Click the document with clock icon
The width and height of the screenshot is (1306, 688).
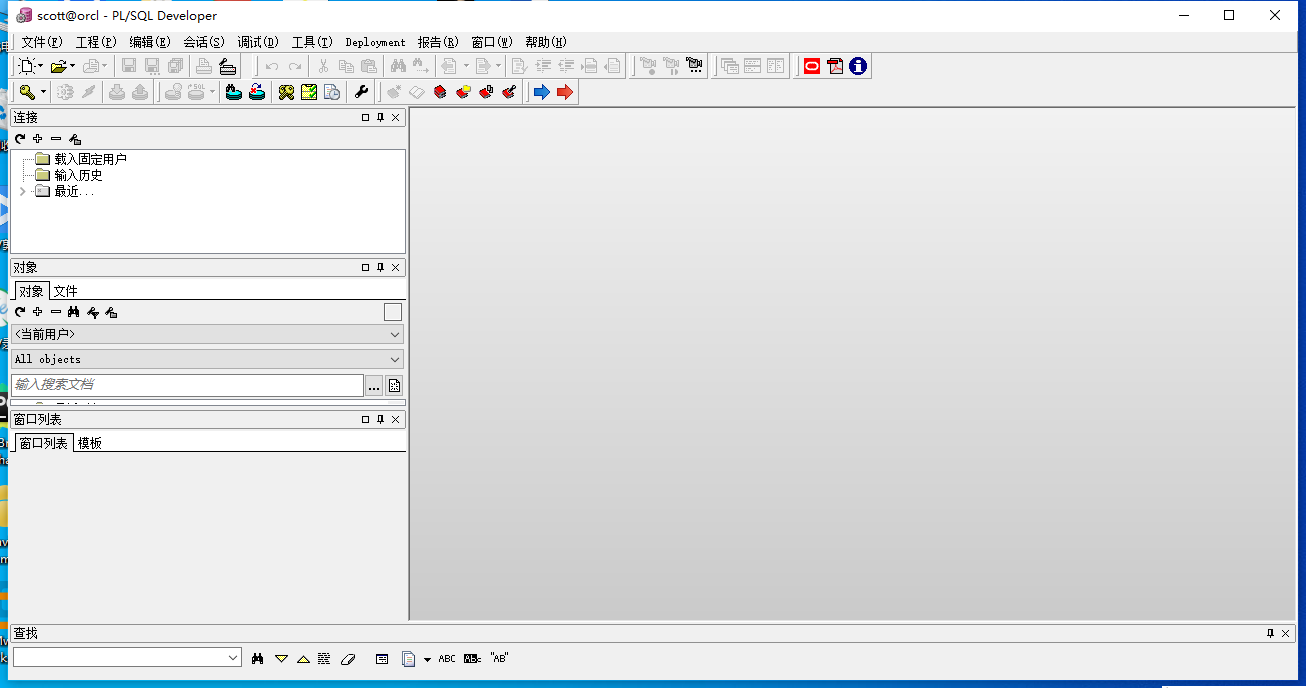332,93
